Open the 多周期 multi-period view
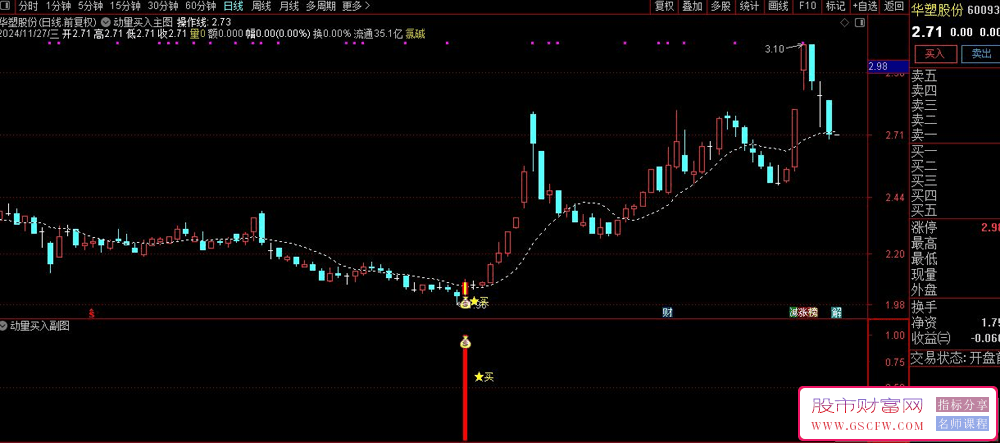Viewport: 1000px width, 443px height. [x=320, y=6]
